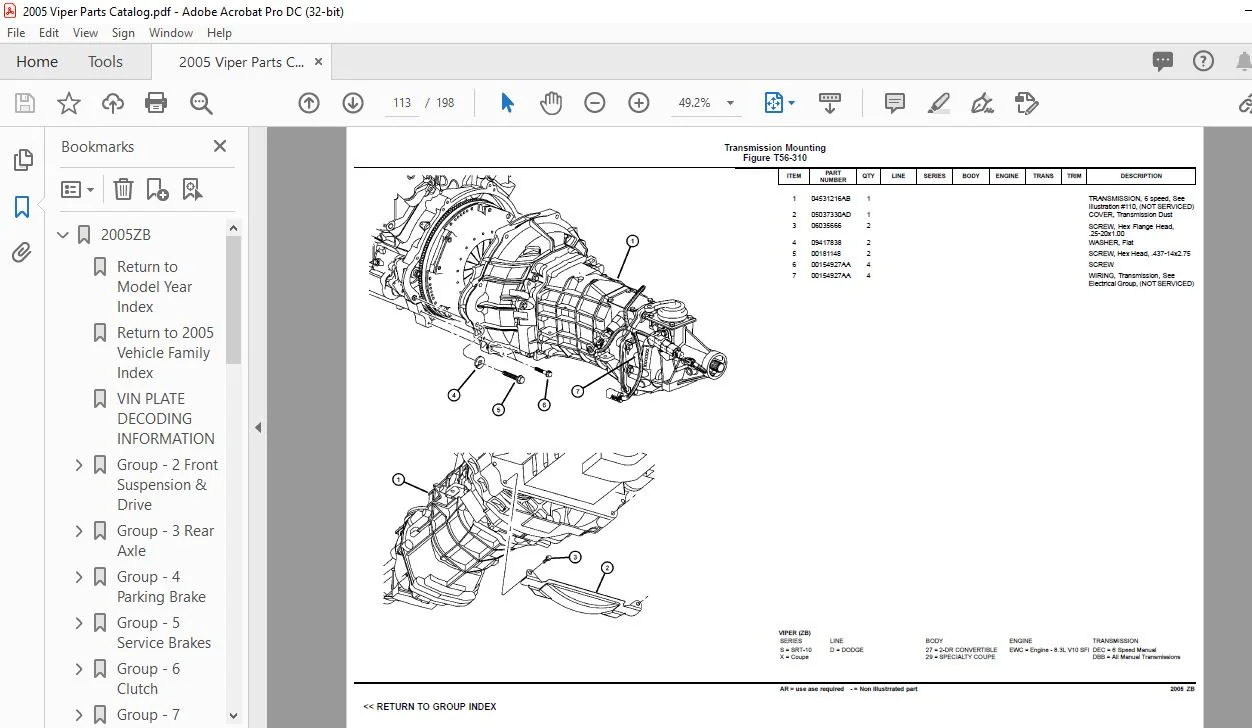Image resolution: width=1252 pixels, height=728 pixels.
Task: Expand Group - 2 Front Suspension bookmark
Action: (x=79, y=465)
